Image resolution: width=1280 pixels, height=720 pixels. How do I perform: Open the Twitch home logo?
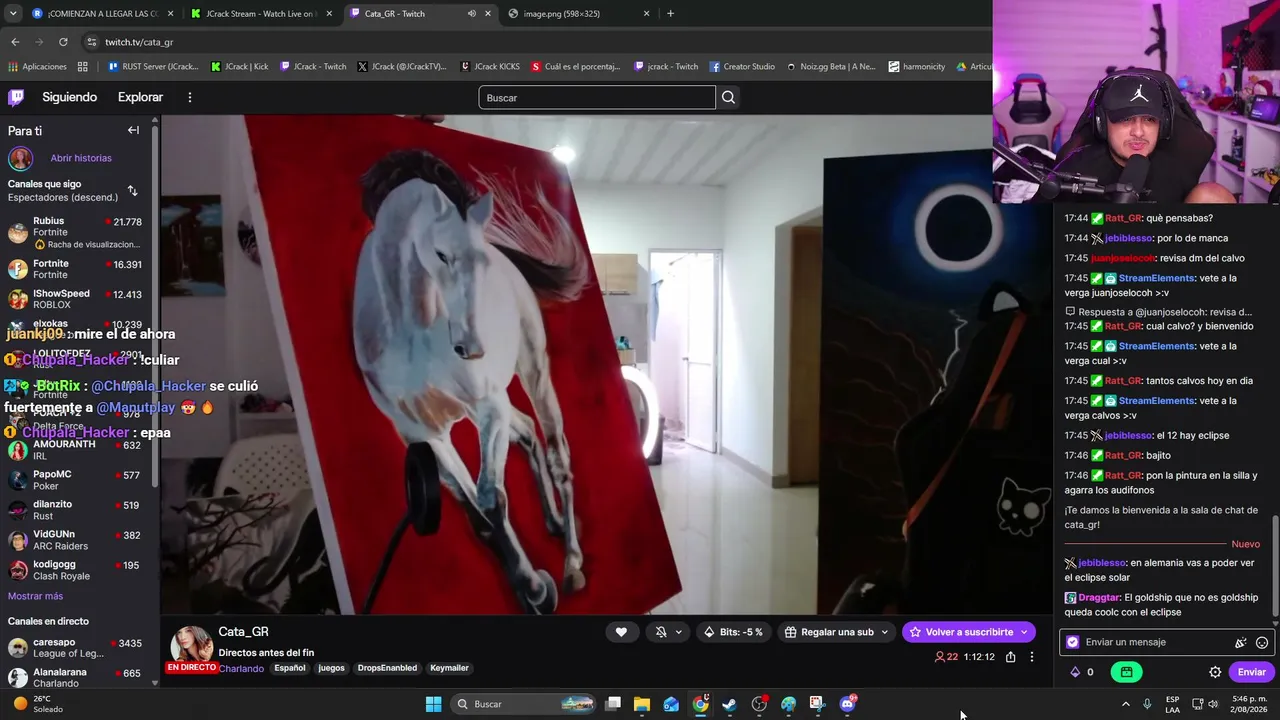[x=16, y=97]
